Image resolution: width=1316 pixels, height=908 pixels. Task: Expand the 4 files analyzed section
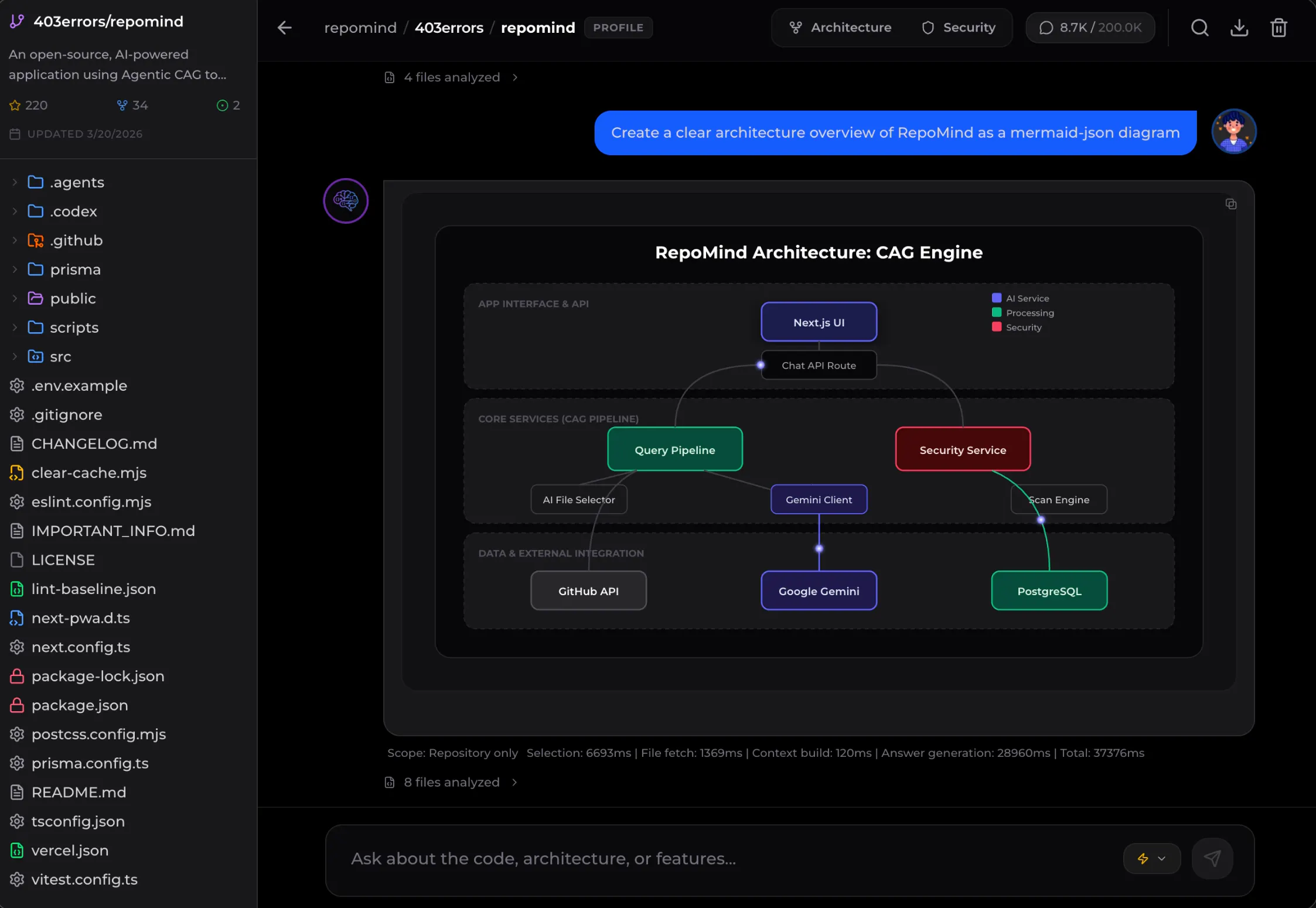[451, 77]
